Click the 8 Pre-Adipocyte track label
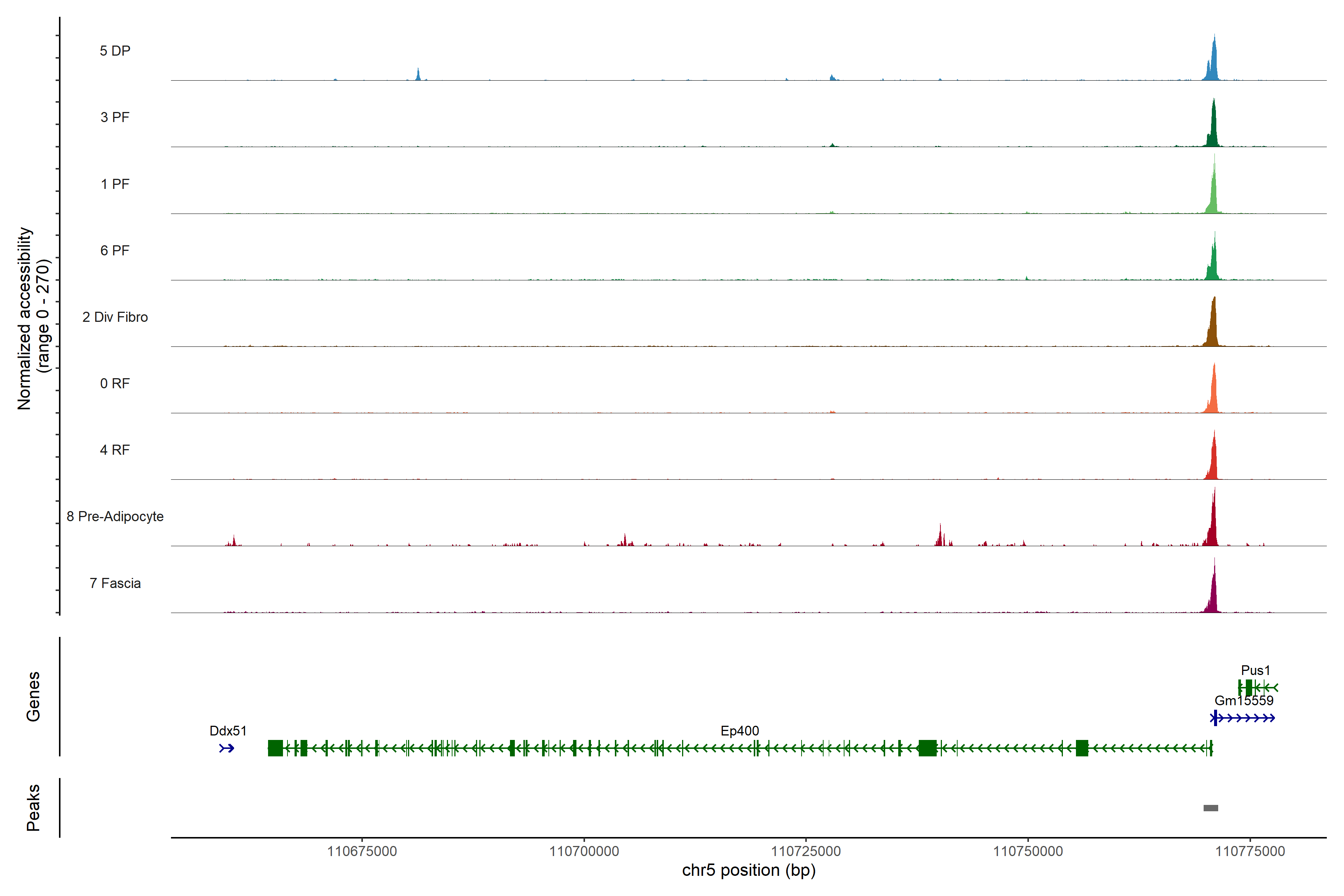 coord(115,516)
